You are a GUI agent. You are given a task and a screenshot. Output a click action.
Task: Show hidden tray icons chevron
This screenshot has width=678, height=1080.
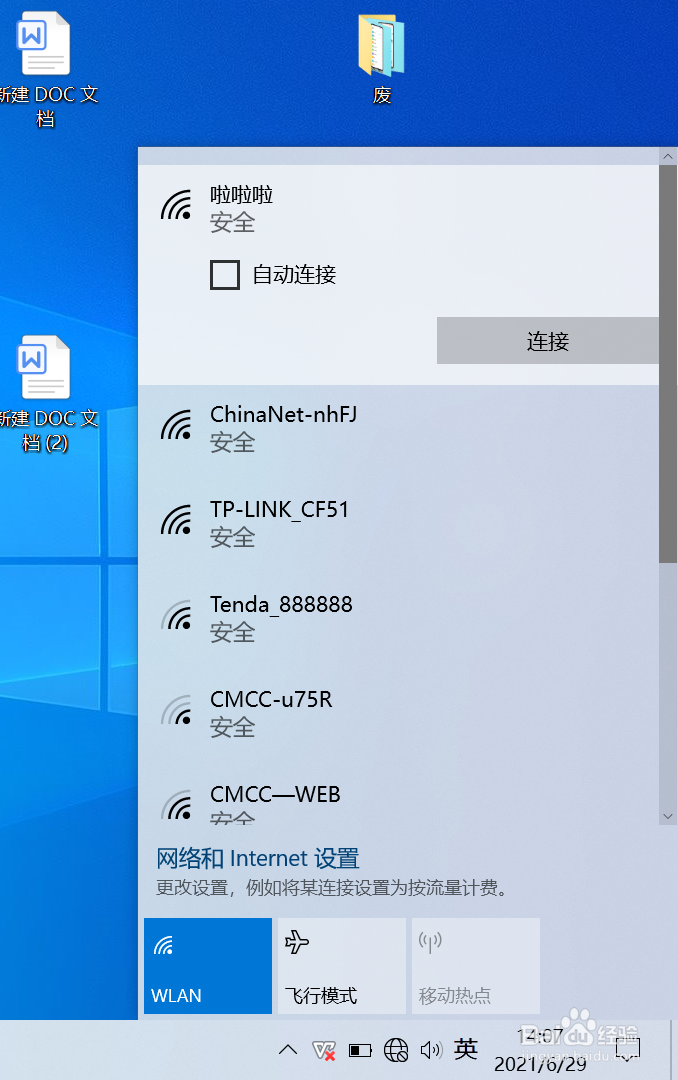pyautogui.click(x=288, y=1050)
